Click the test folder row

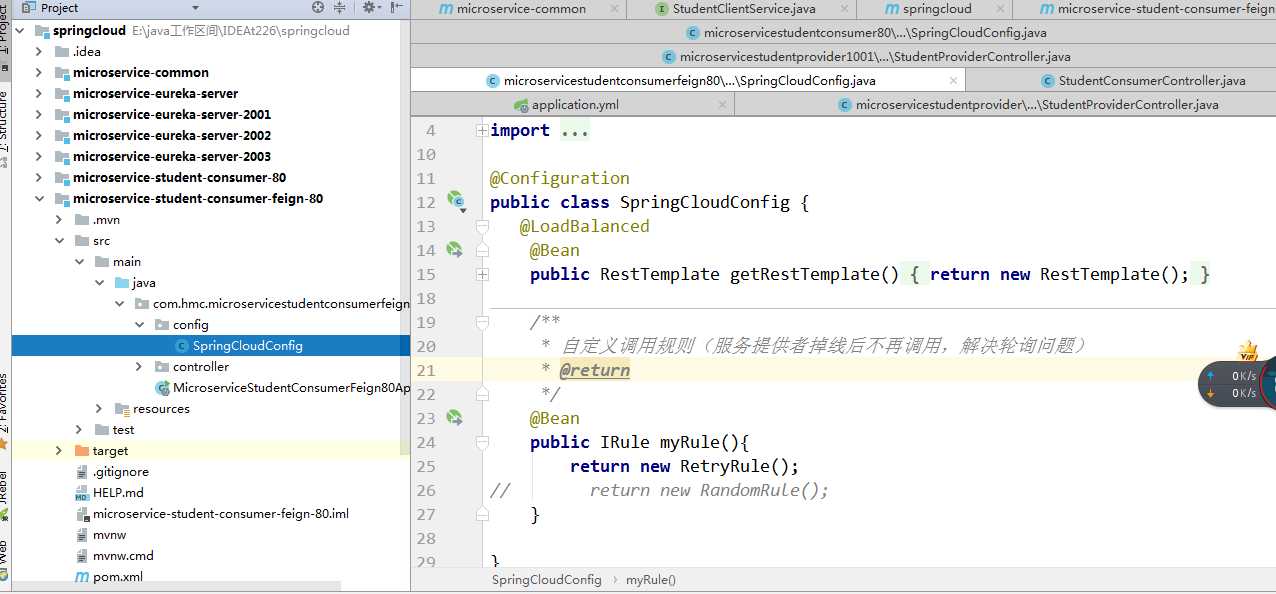211,430
